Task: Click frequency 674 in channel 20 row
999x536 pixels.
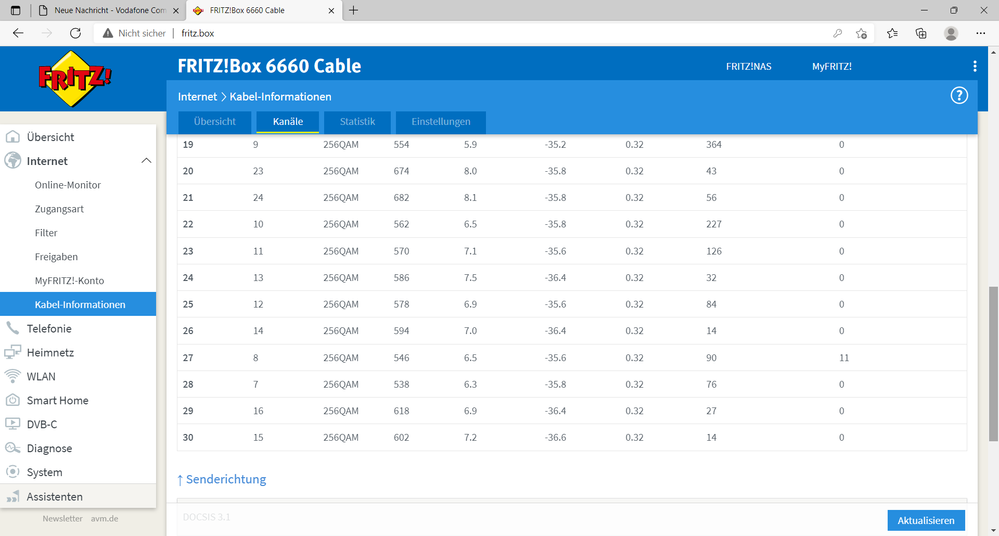Action: tap(401, 171)
